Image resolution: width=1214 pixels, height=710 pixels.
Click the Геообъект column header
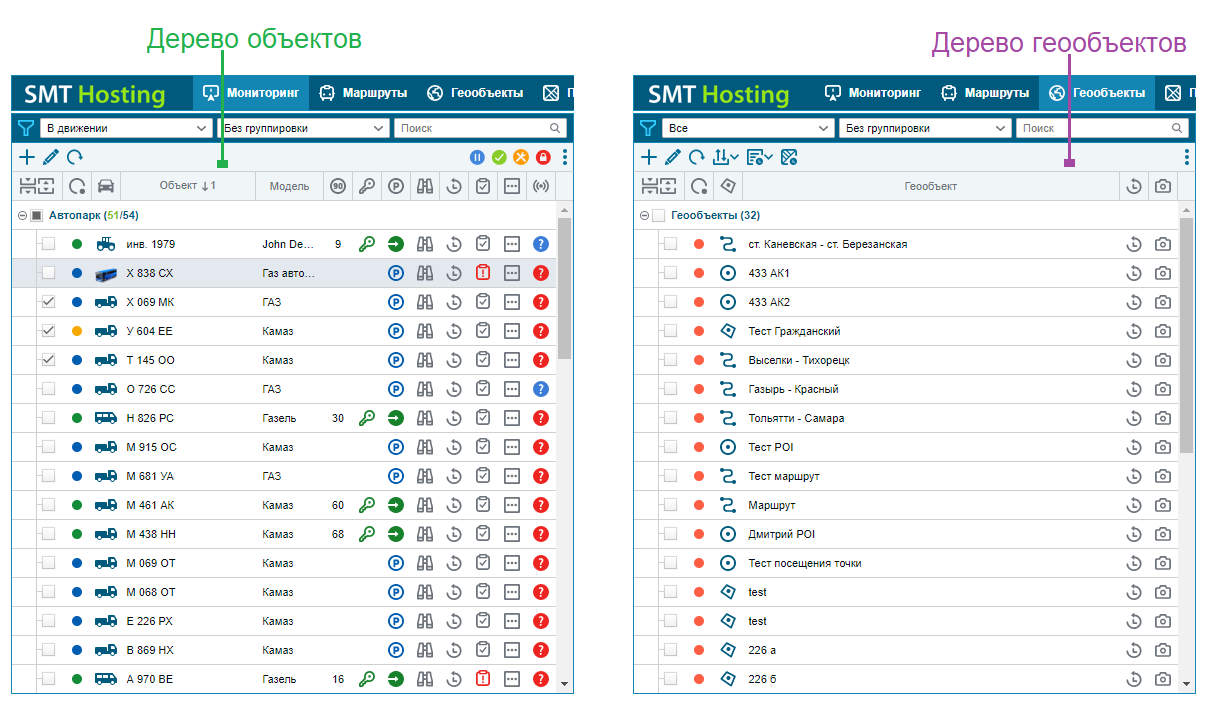[931, 186]
